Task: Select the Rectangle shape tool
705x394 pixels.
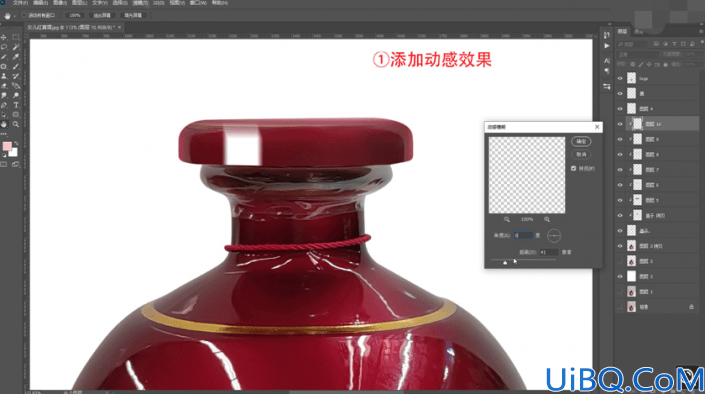Action: [16, 115]
